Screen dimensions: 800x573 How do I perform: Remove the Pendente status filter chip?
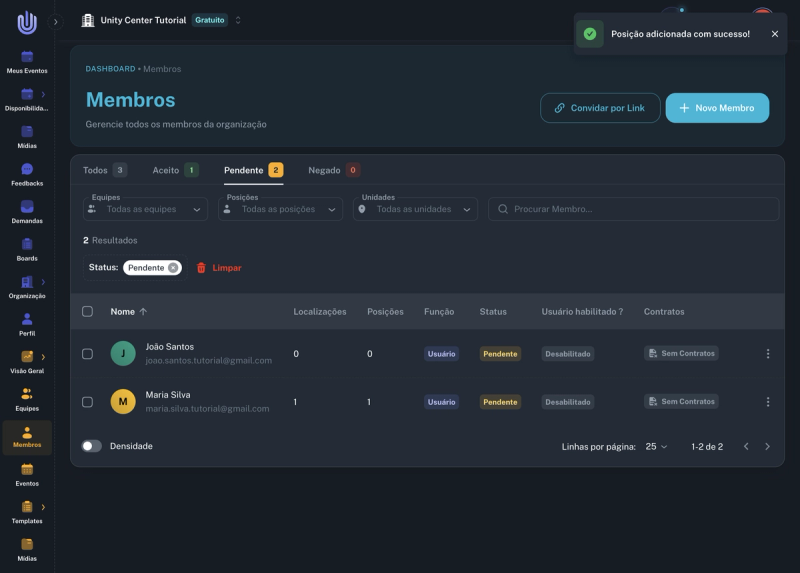point(173,268)
